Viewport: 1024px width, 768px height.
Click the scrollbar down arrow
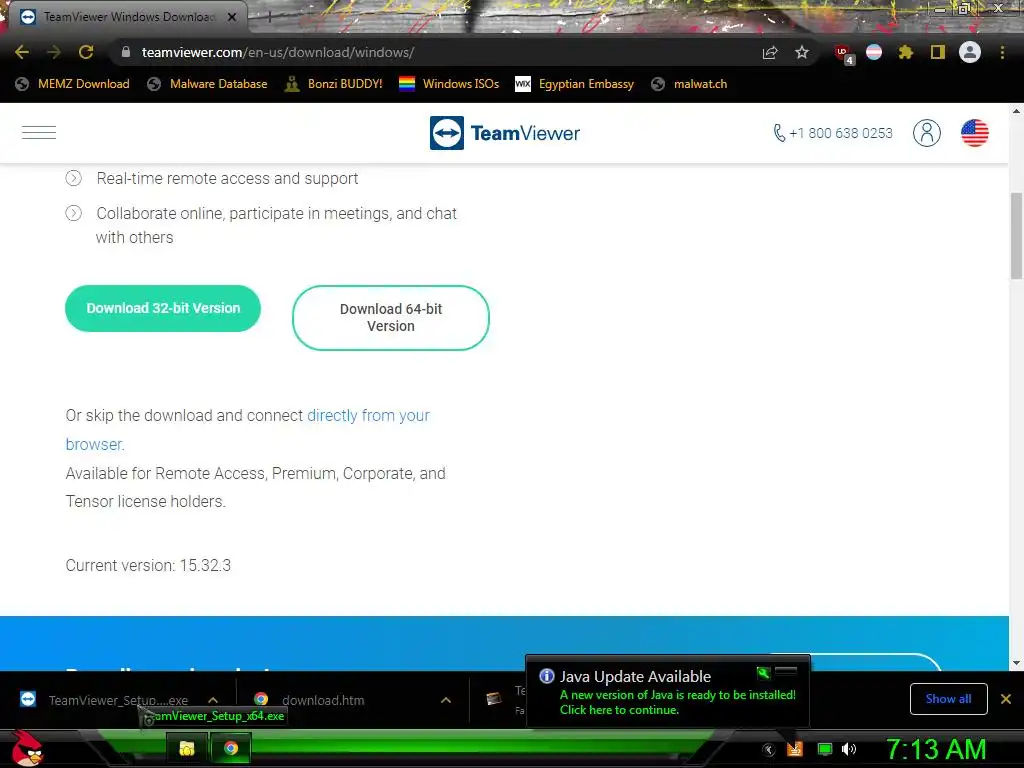tap(1016, 663)
